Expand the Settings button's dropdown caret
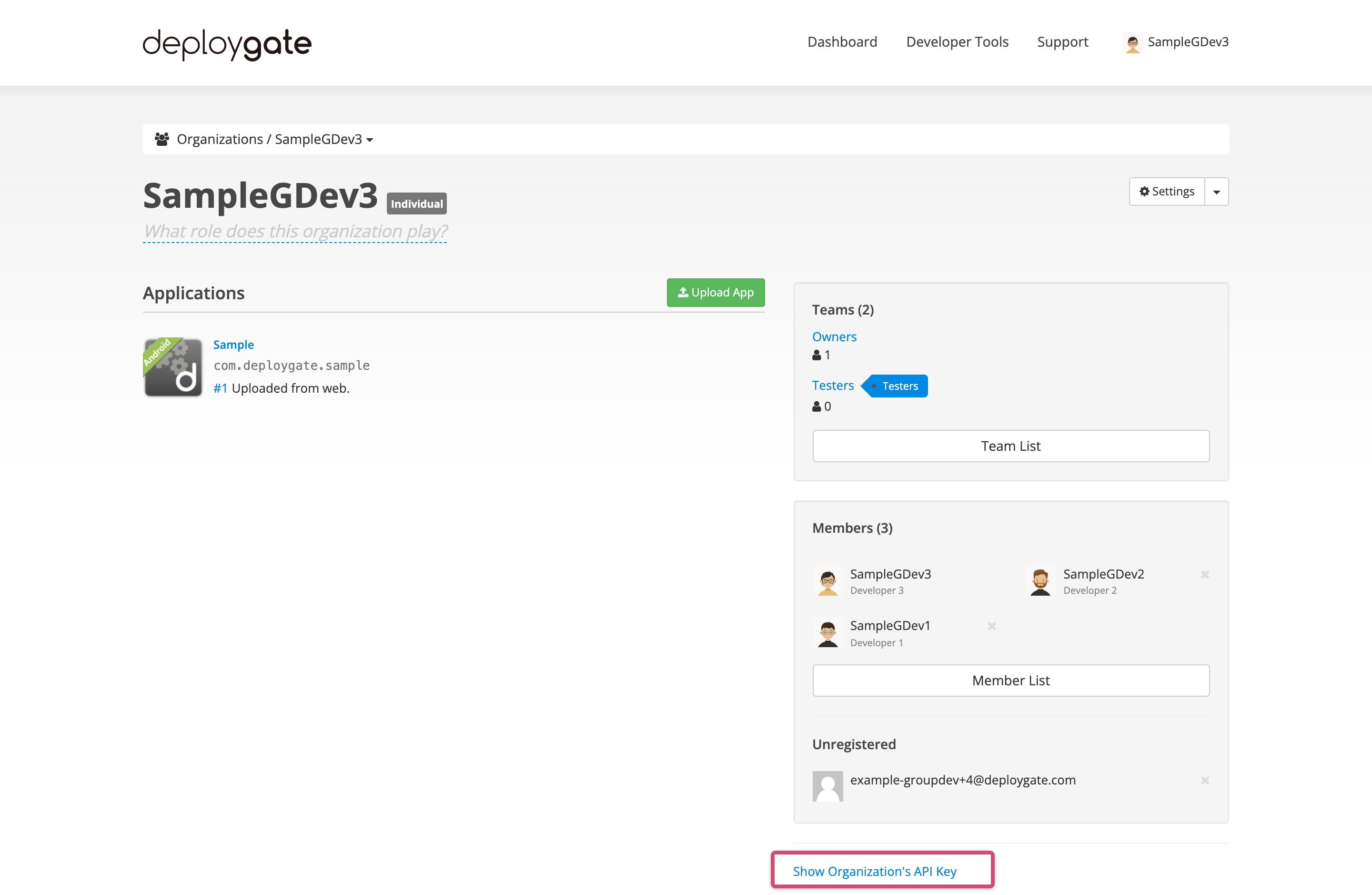The height and width of the screenshot is (895, 1372). click(x=1216, y=191)
